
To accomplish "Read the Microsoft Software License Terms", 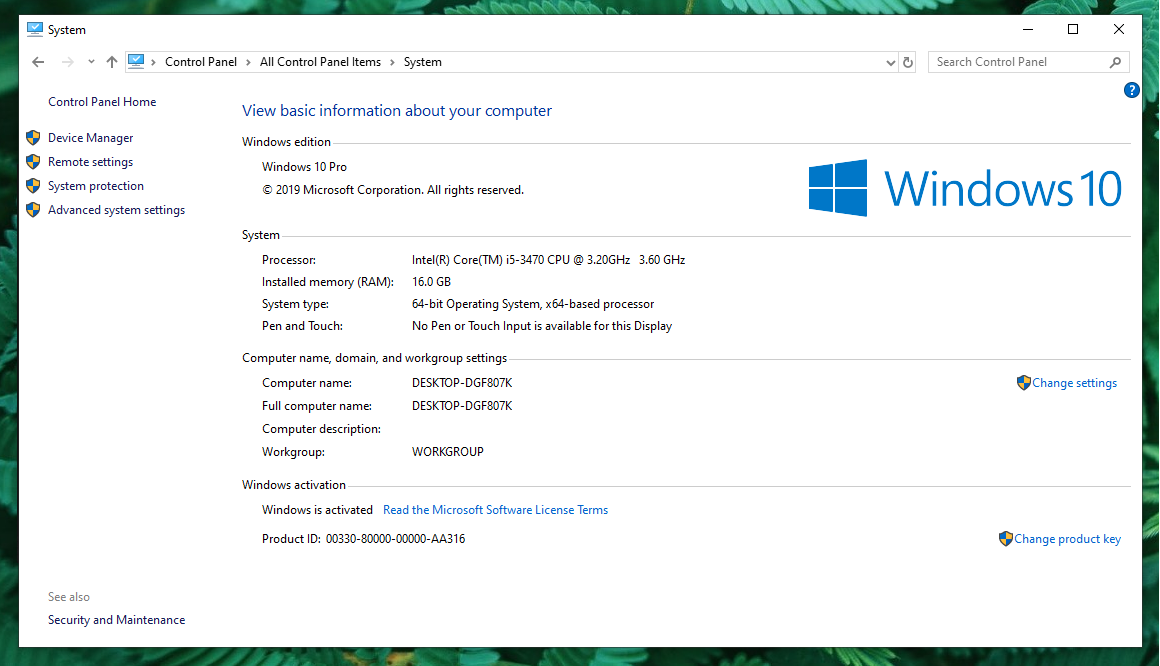I will [495, 510].
